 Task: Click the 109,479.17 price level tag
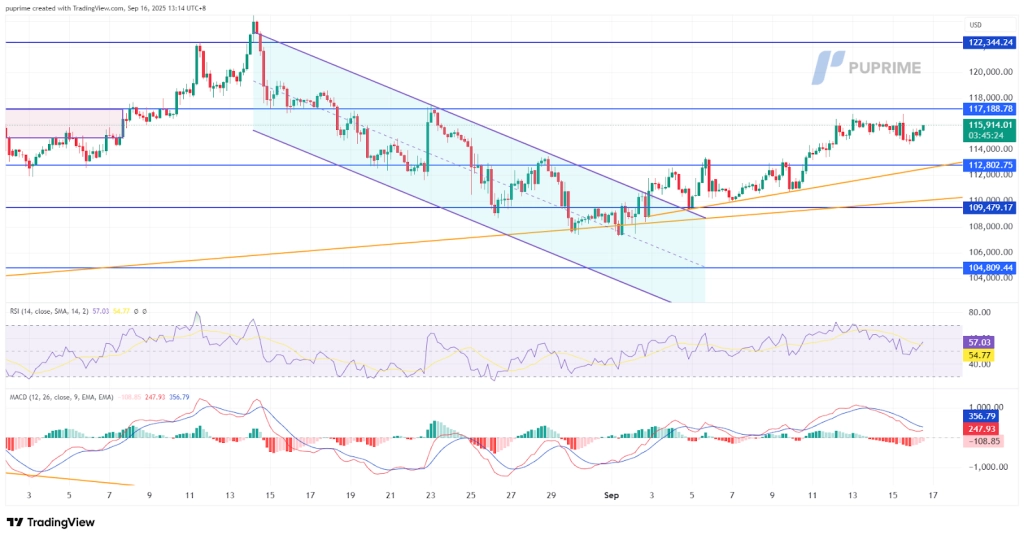point(990,207)
